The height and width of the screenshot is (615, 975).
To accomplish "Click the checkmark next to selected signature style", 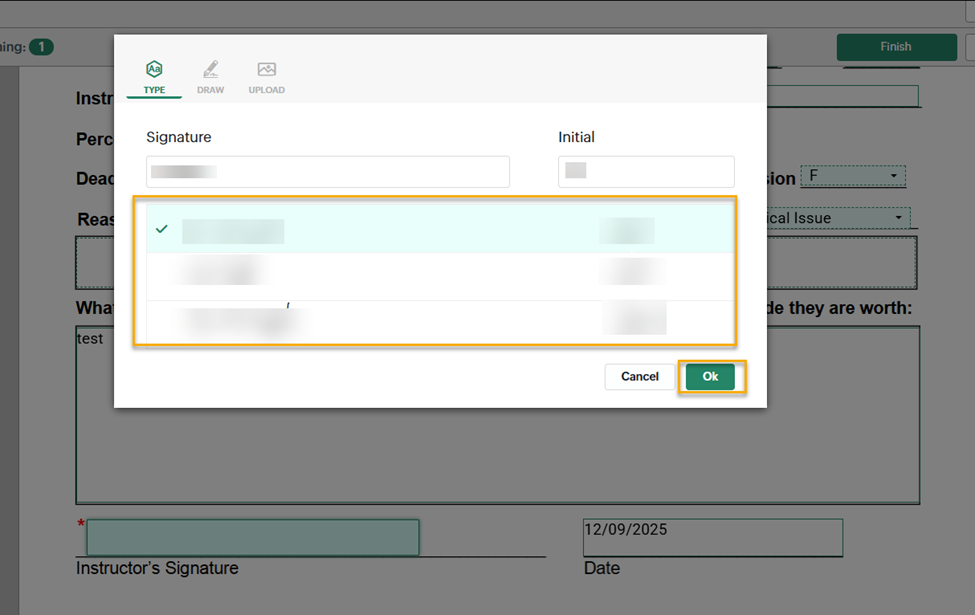I will [x=161, y=229].
